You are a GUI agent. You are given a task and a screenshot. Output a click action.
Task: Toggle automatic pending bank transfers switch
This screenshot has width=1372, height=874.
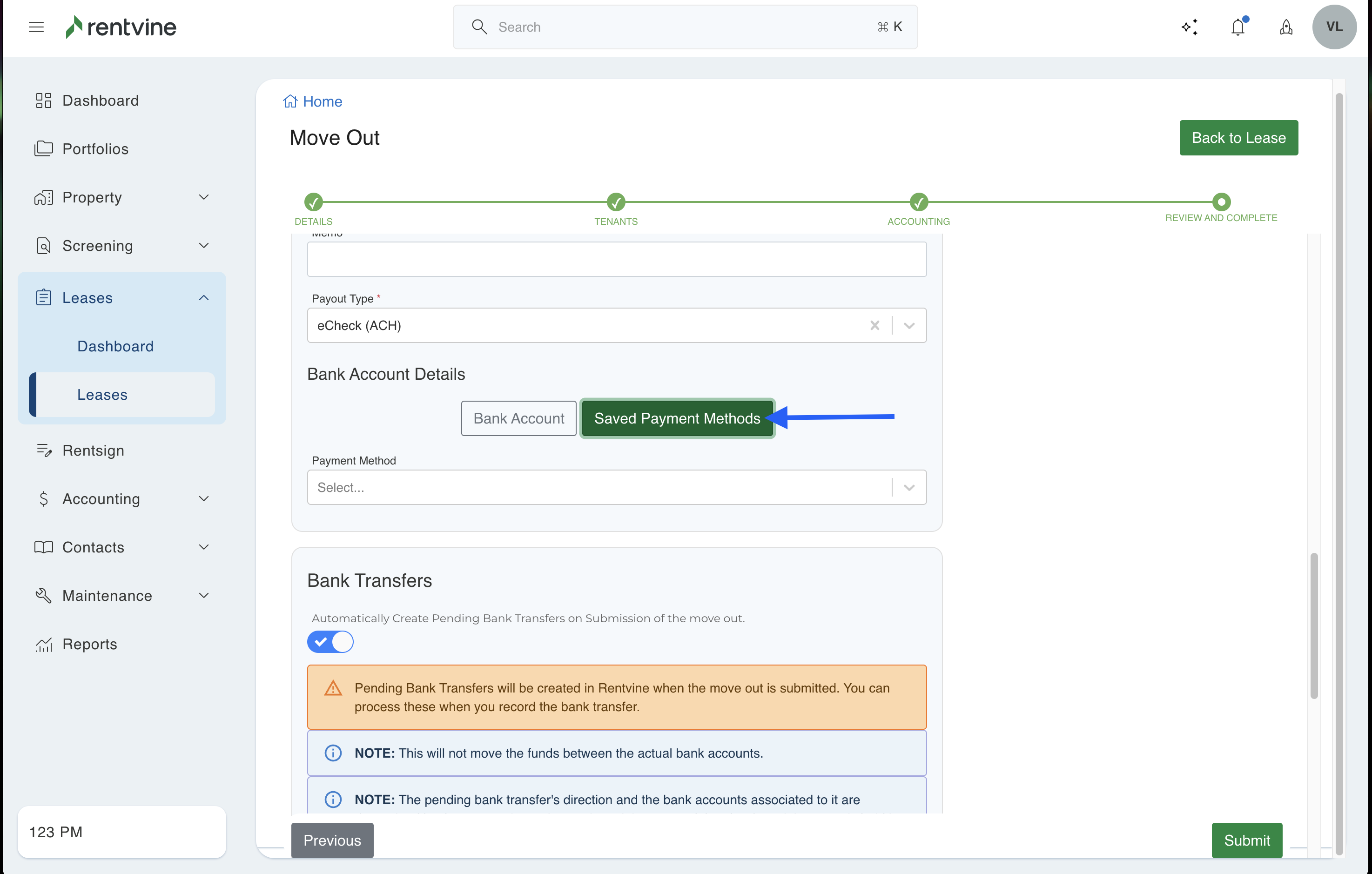tap(330, 642)
